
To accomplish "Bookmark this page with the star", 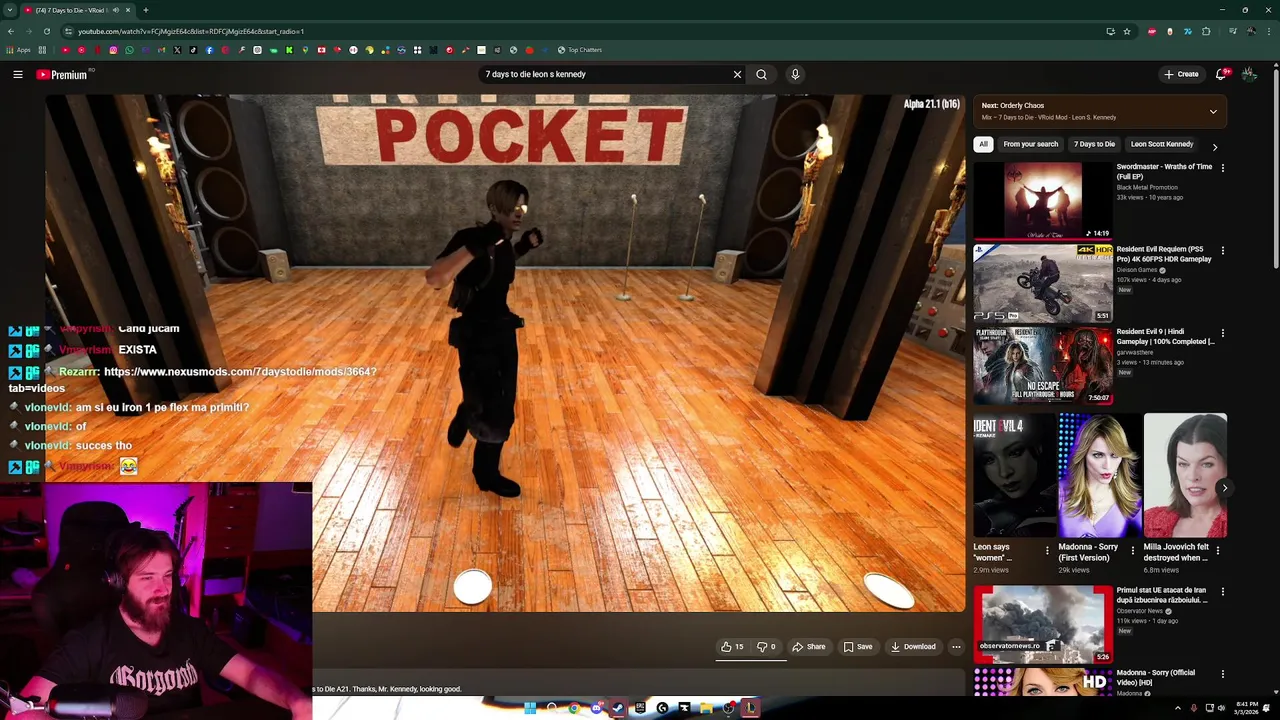I will click(1127, 31).
